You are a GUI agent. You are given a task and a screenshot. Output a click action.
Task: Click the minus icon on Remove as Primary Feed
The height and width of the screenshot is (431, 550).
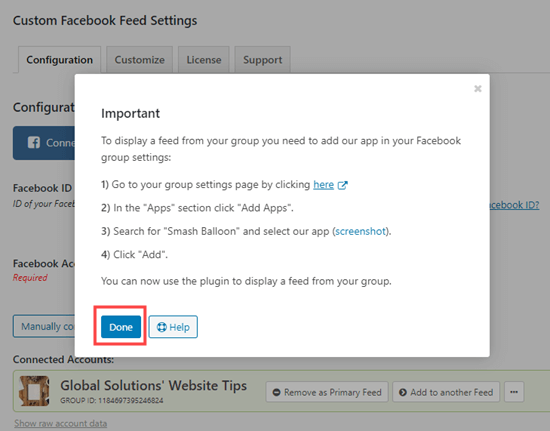[x=276, y=392]
